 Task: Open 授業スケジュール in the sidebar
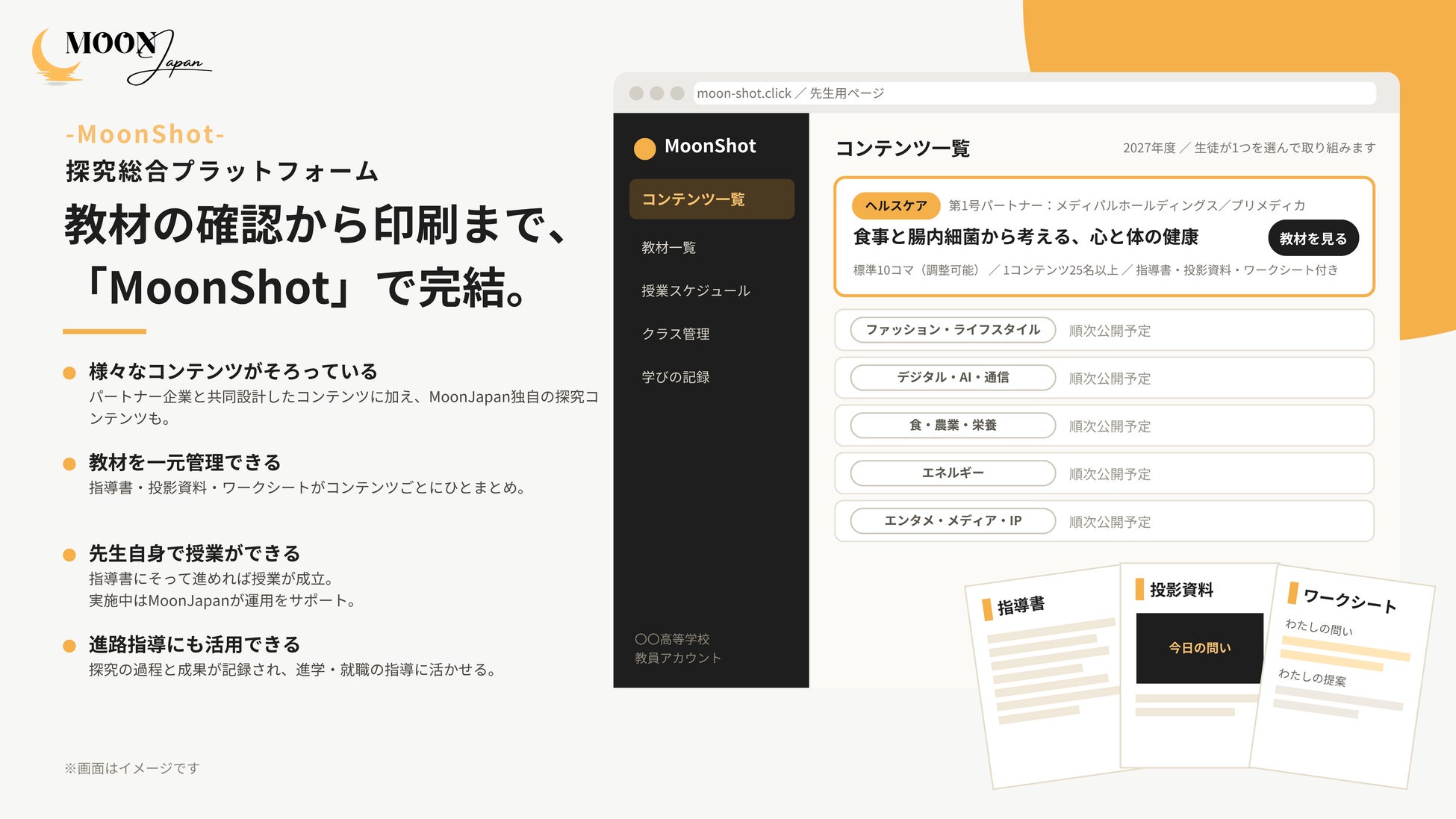(696, 290)
